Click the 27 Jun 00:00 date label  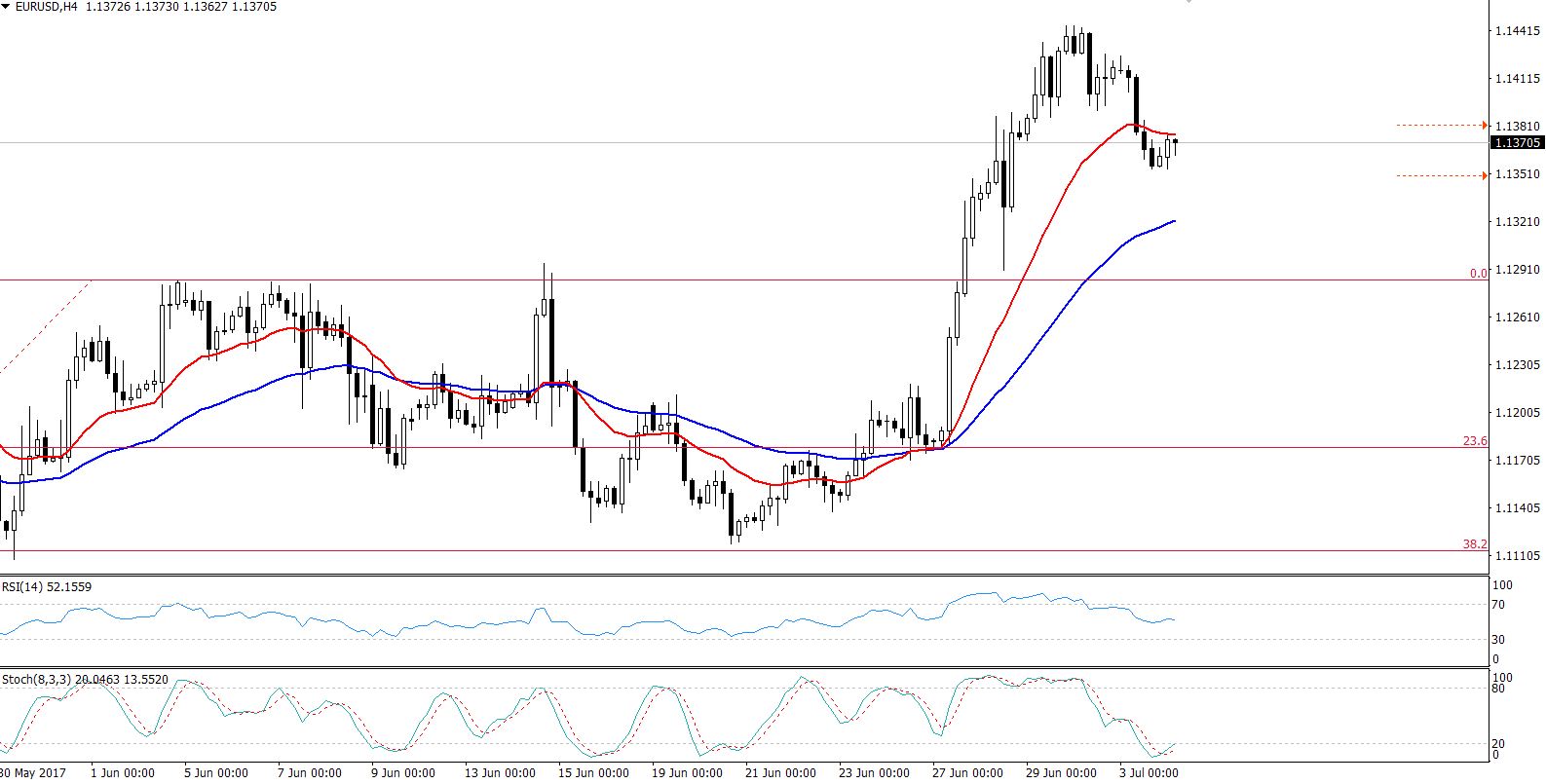968,773
